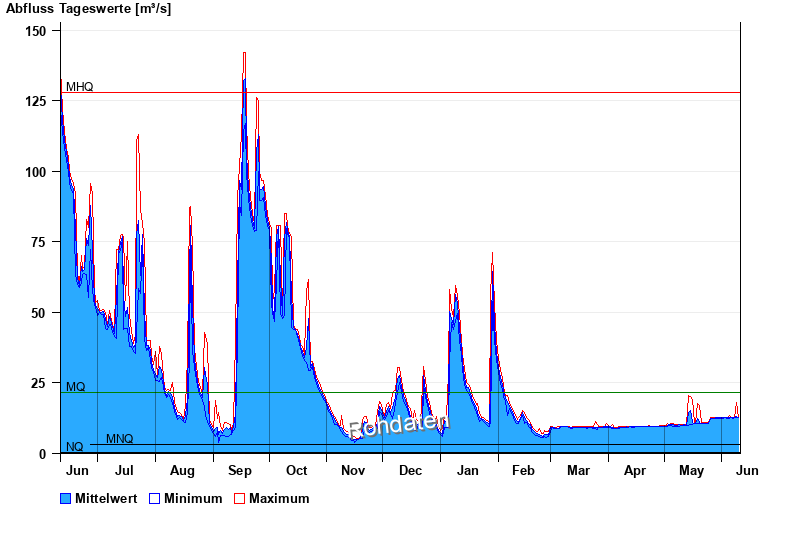Viewport: 800px width, 550px height.
Task: Select the Jan month label on the x-axis
Action: (467, 470)
